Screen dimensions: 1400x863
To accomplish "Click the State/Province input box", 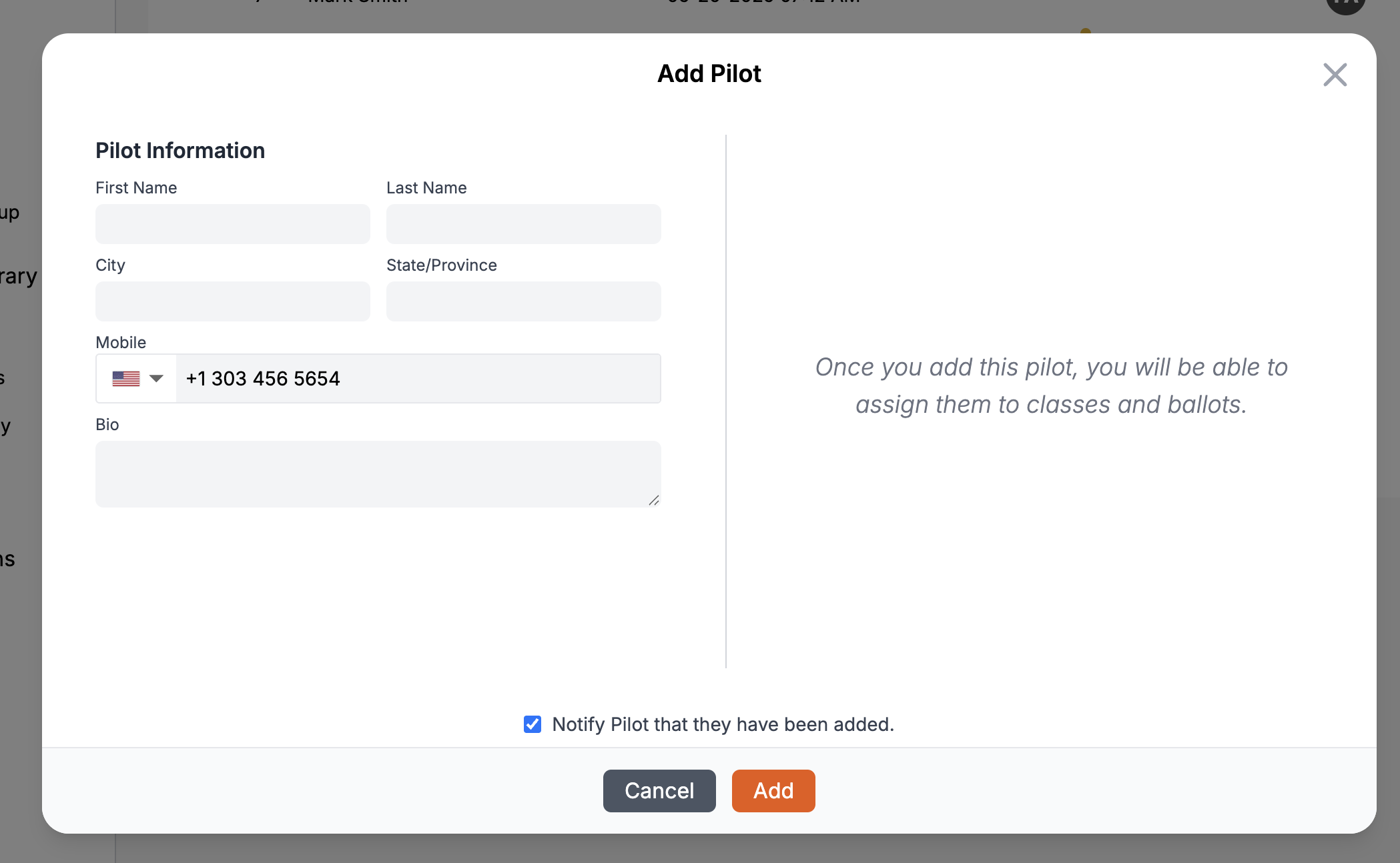I will tap(523, 301).
